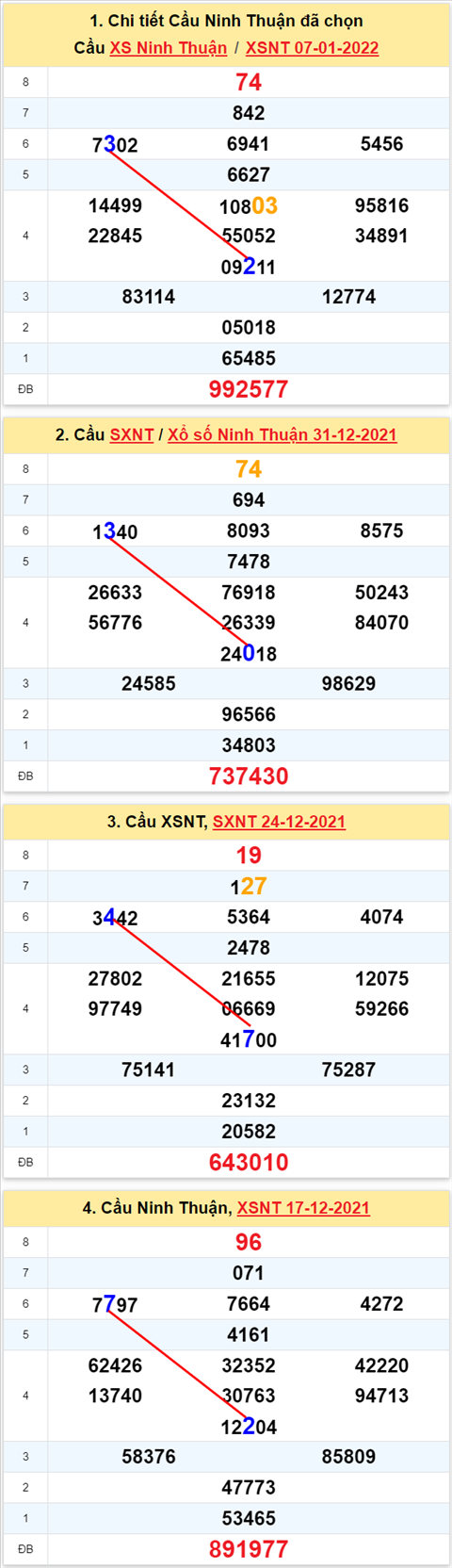Click number 58376 in fourth table
The image size is (452, 1568).
coord(149,1457)
